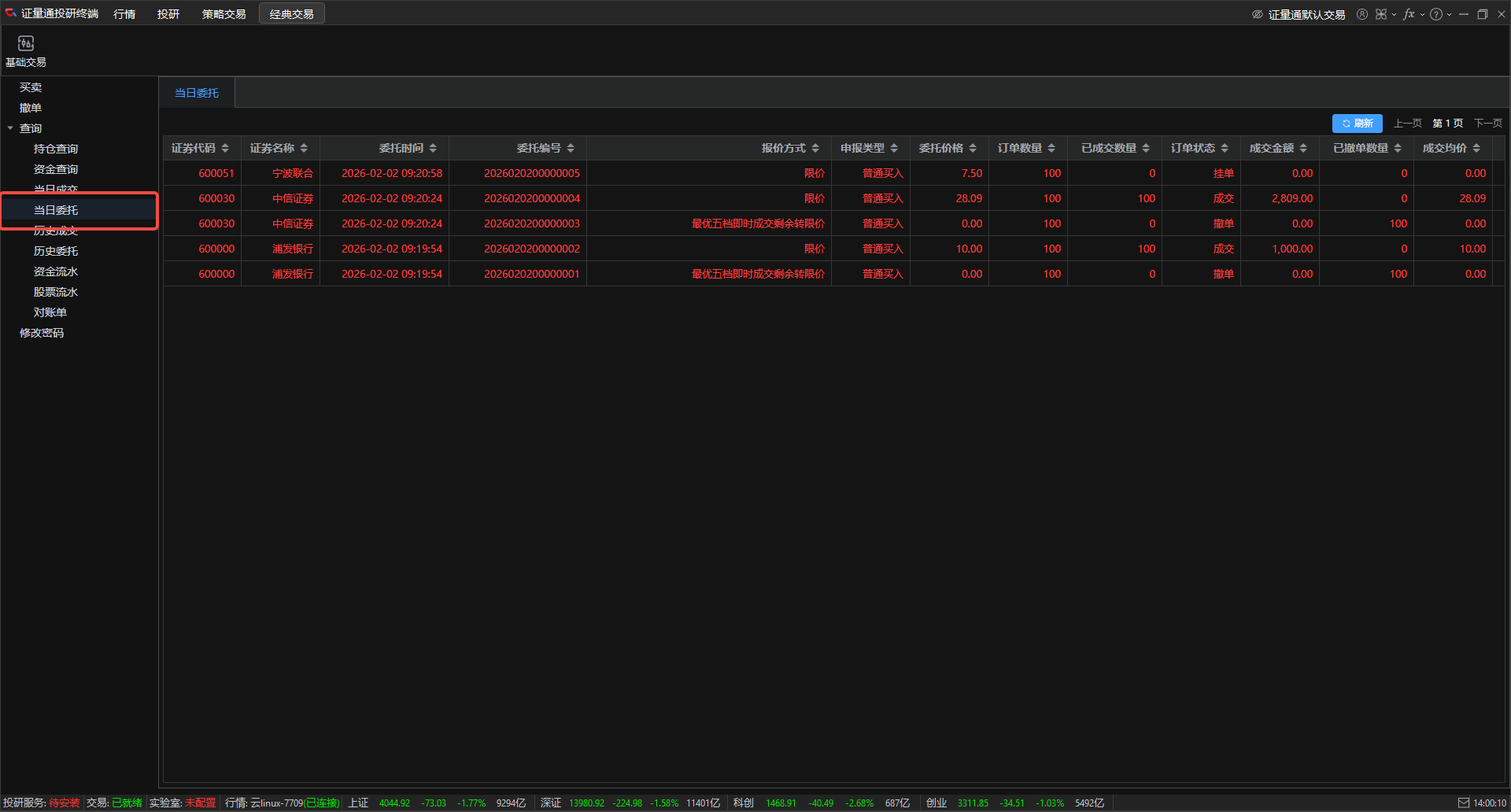This screenshot has height=812, width=1511.
Task: Open dropdown arrow next to help icon
Action: click(x=1449, y=14)
